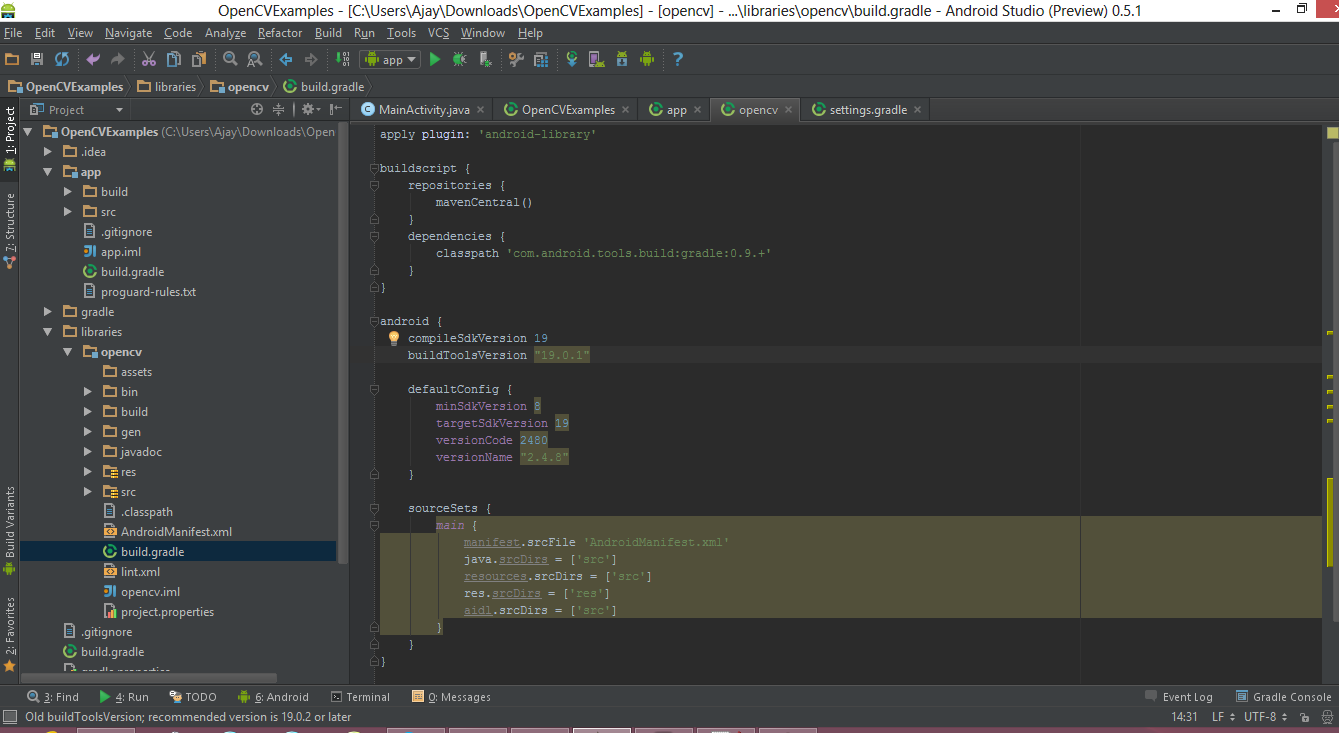Open the Replace toolbar icon
The width and height of the screenshot is (1339, 733).
click(254, 60)
